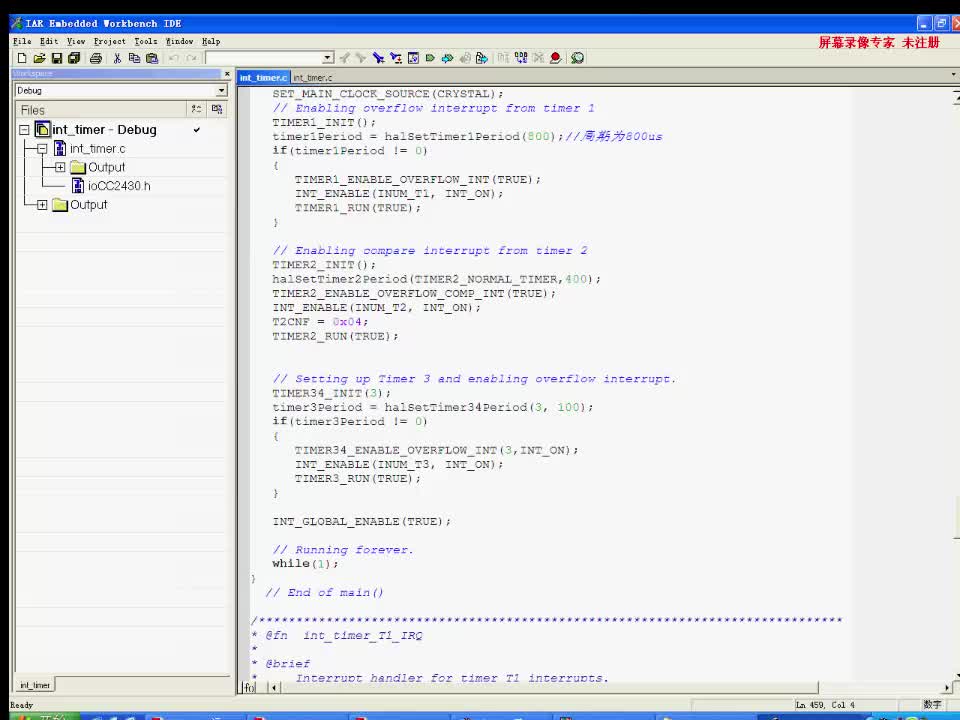Click the // End of main() comment

point(324,593)
